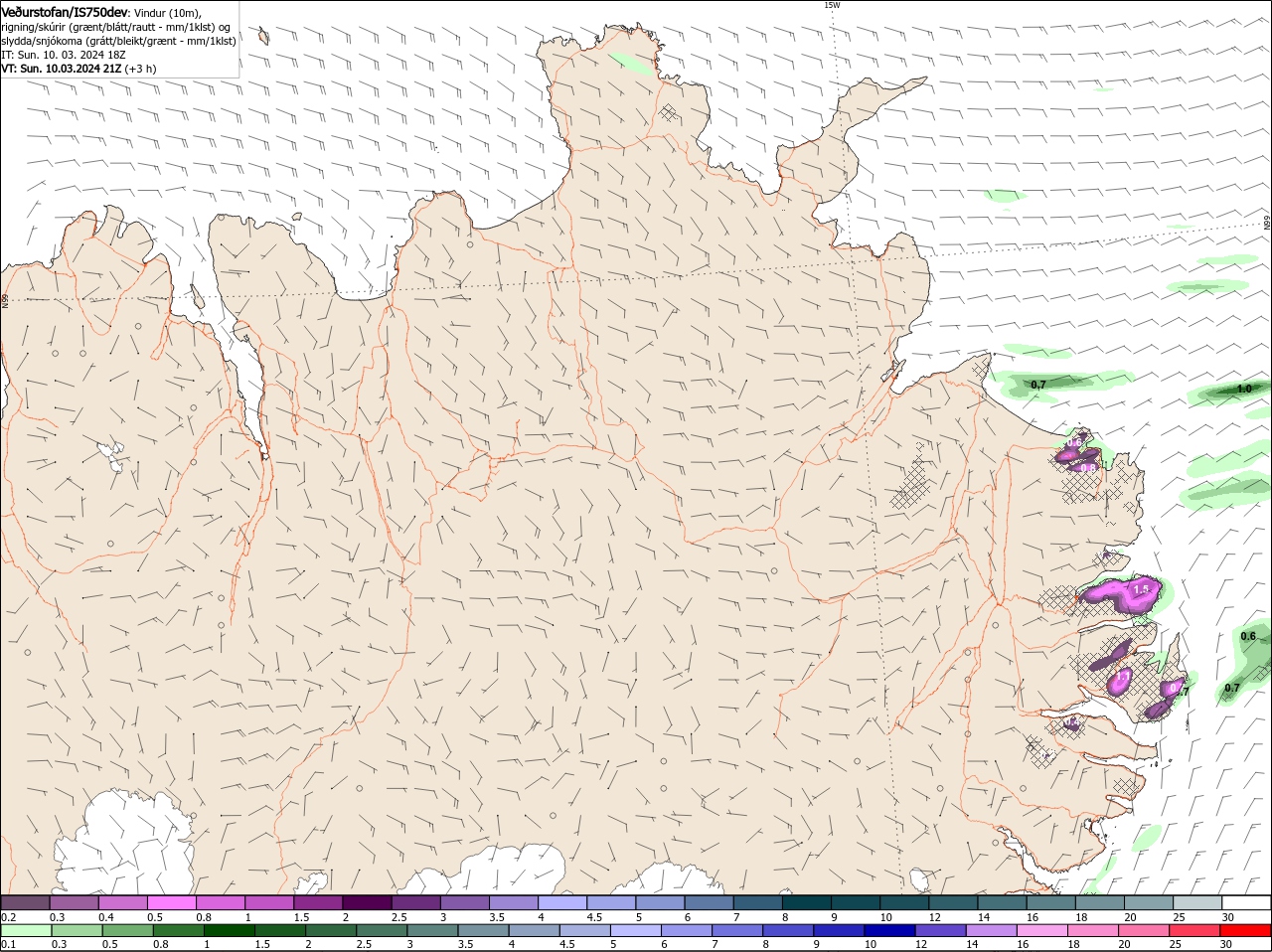Pick the pink bottom-scale swatch above 16
1272x952 pixels.
point(1041,931)
